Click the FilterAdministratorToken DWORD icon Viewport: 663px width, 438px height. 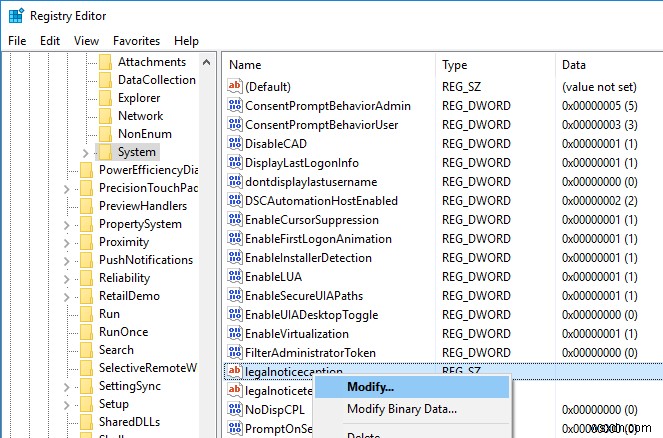(235, 353)
